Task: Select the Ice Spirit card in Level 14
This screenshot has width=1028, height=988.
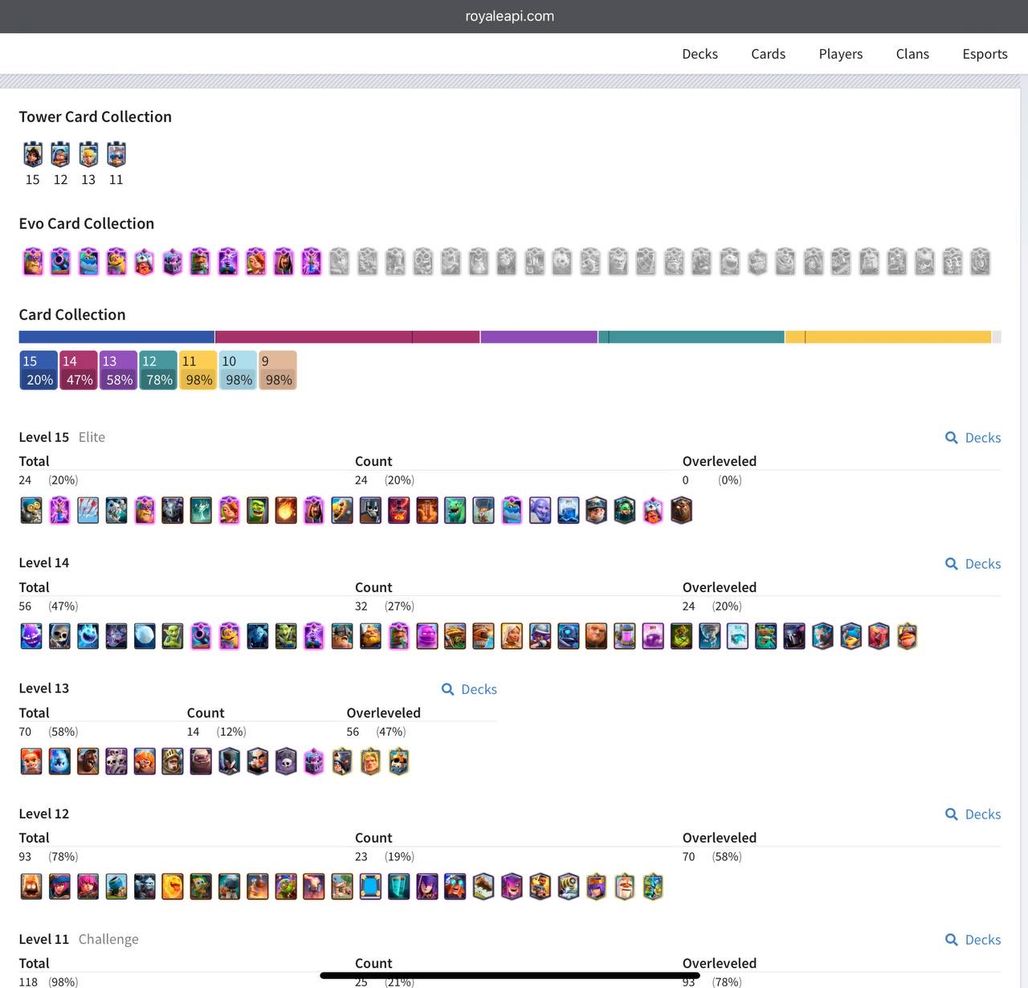Action: 88,636
